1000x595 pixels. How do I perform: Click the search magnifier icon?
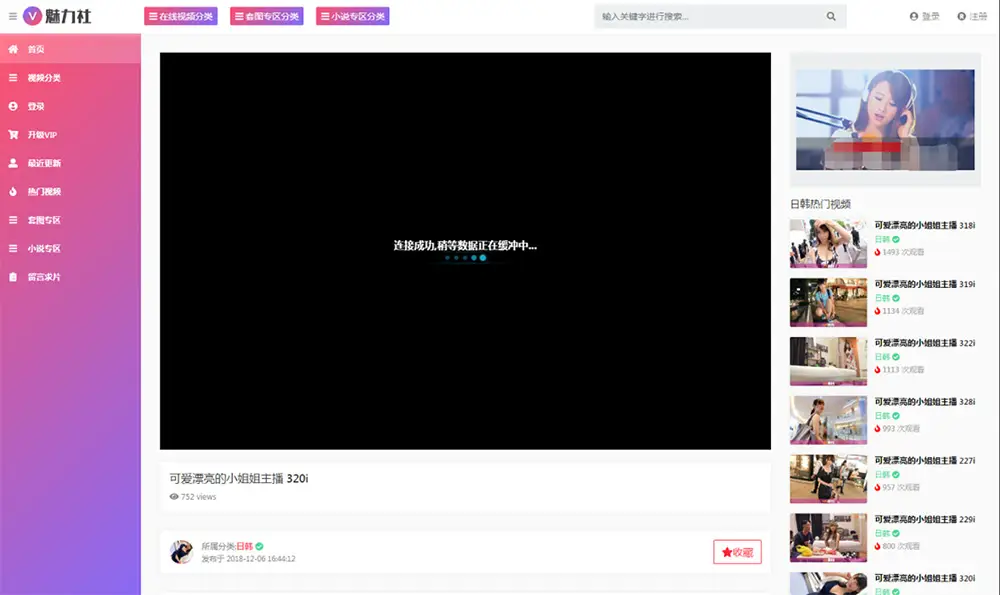tap(830, 16)
